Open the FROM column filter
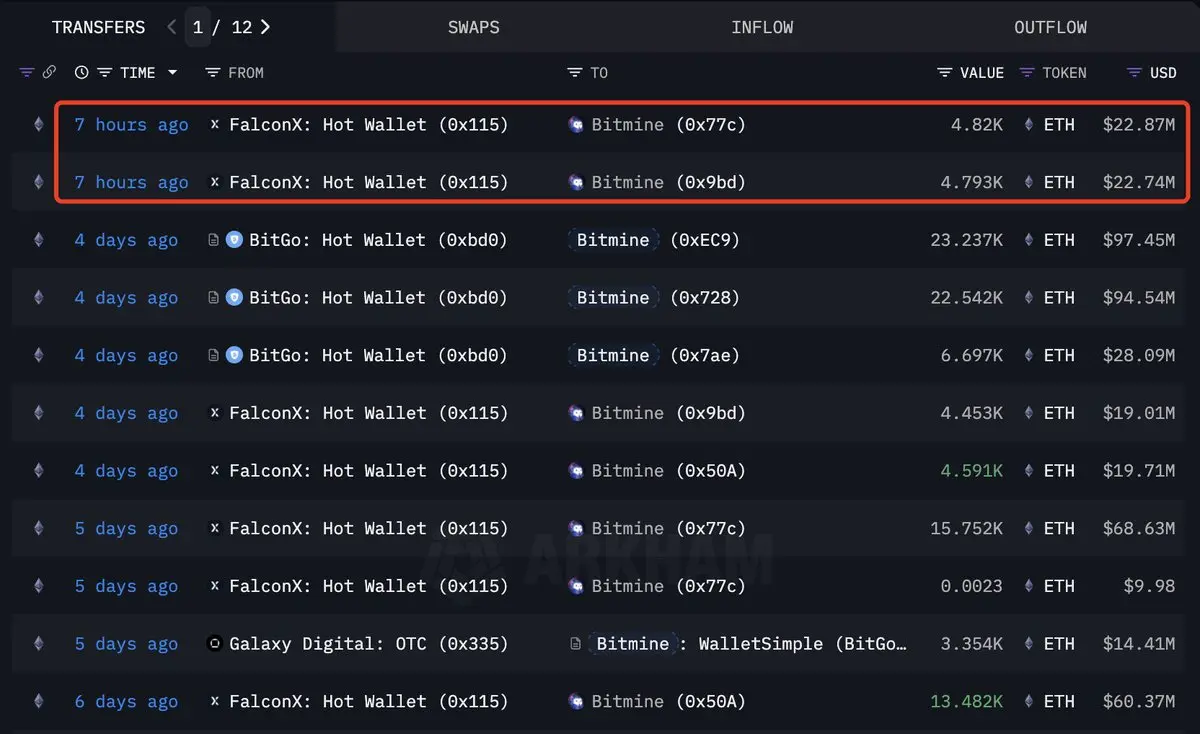The height and width of the screenshot is (734, 1200). [x=212, y=72]
